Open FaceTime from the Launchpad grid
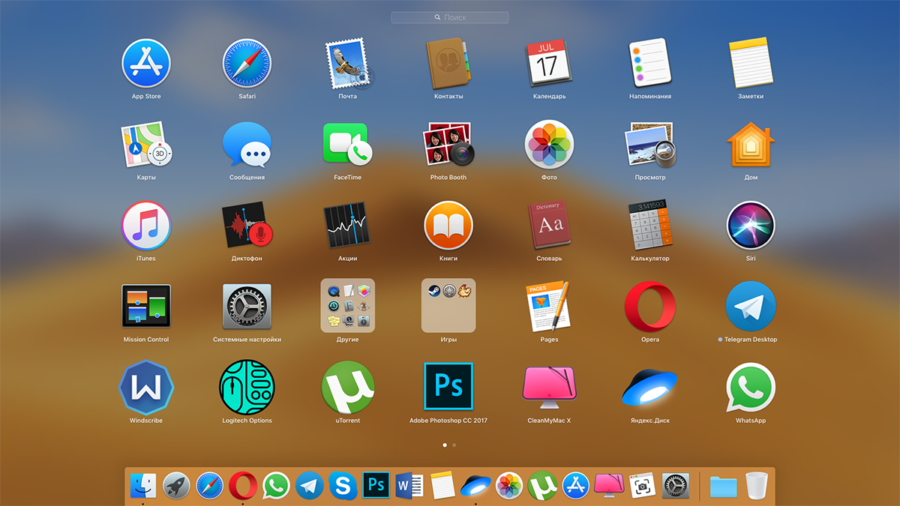This screenshot has width=900, height=506. point(347,146)
